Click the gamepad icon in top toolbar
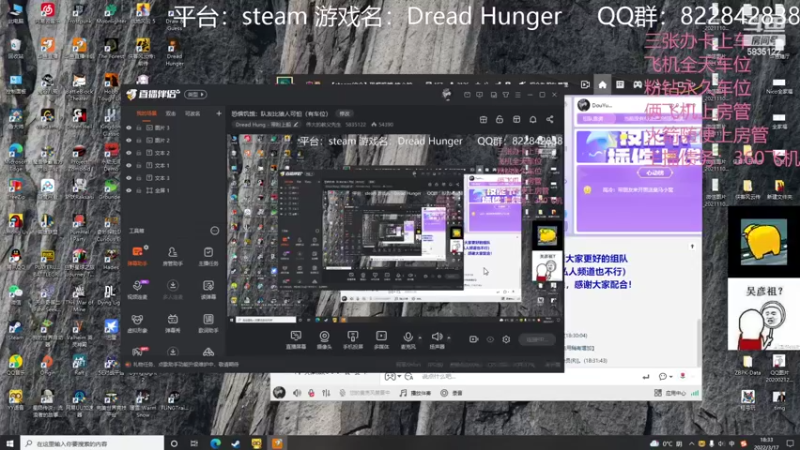The height and width of the screenshot is (450, 800). point(637,85)
